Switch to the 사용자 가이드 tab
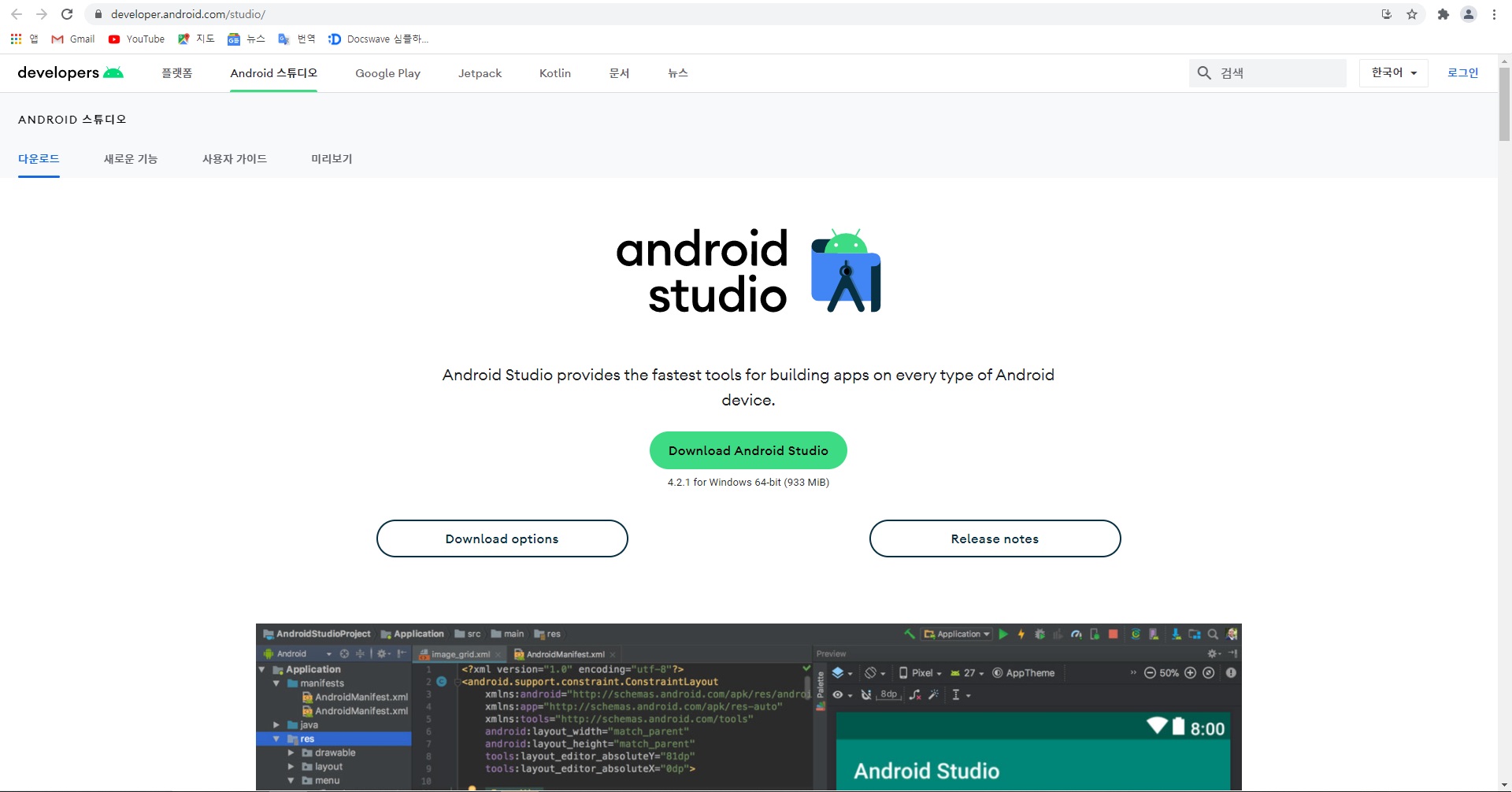The width and height of the screenshot is (1512, 792). 235,158
